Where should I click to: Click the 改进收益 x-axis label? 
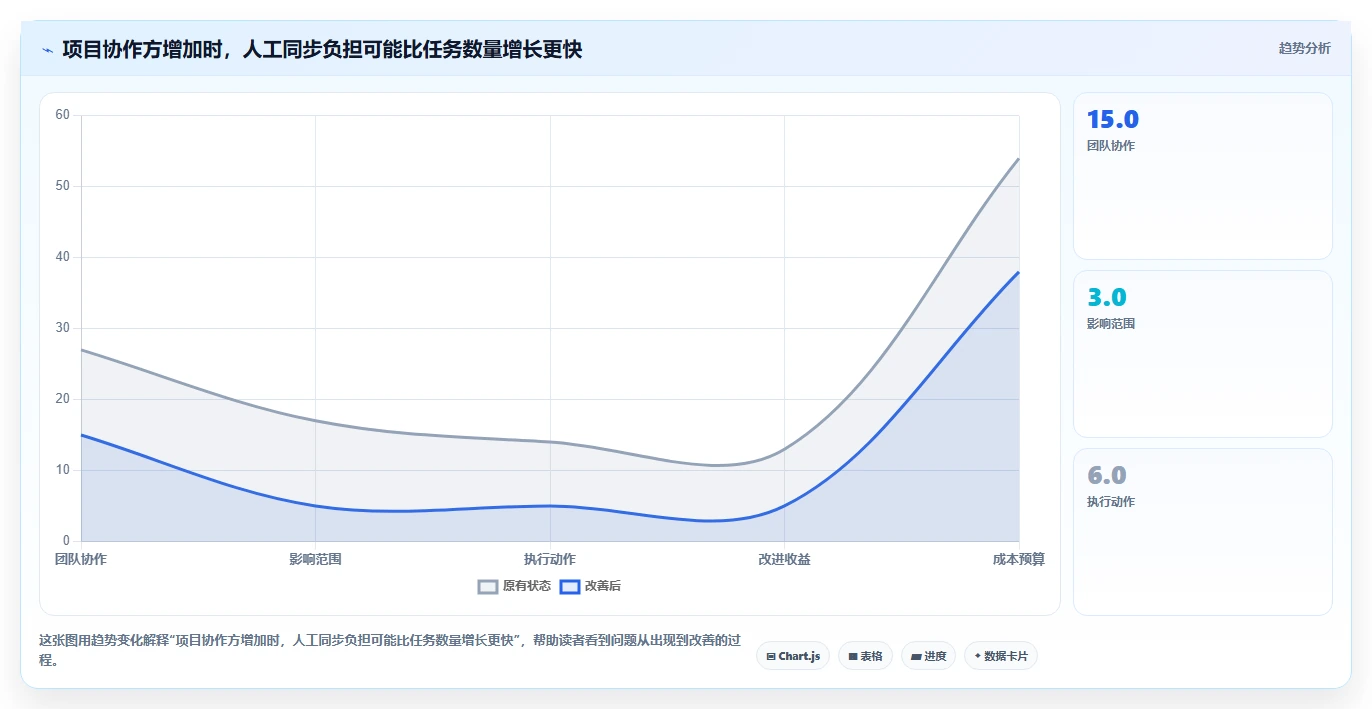784,559
